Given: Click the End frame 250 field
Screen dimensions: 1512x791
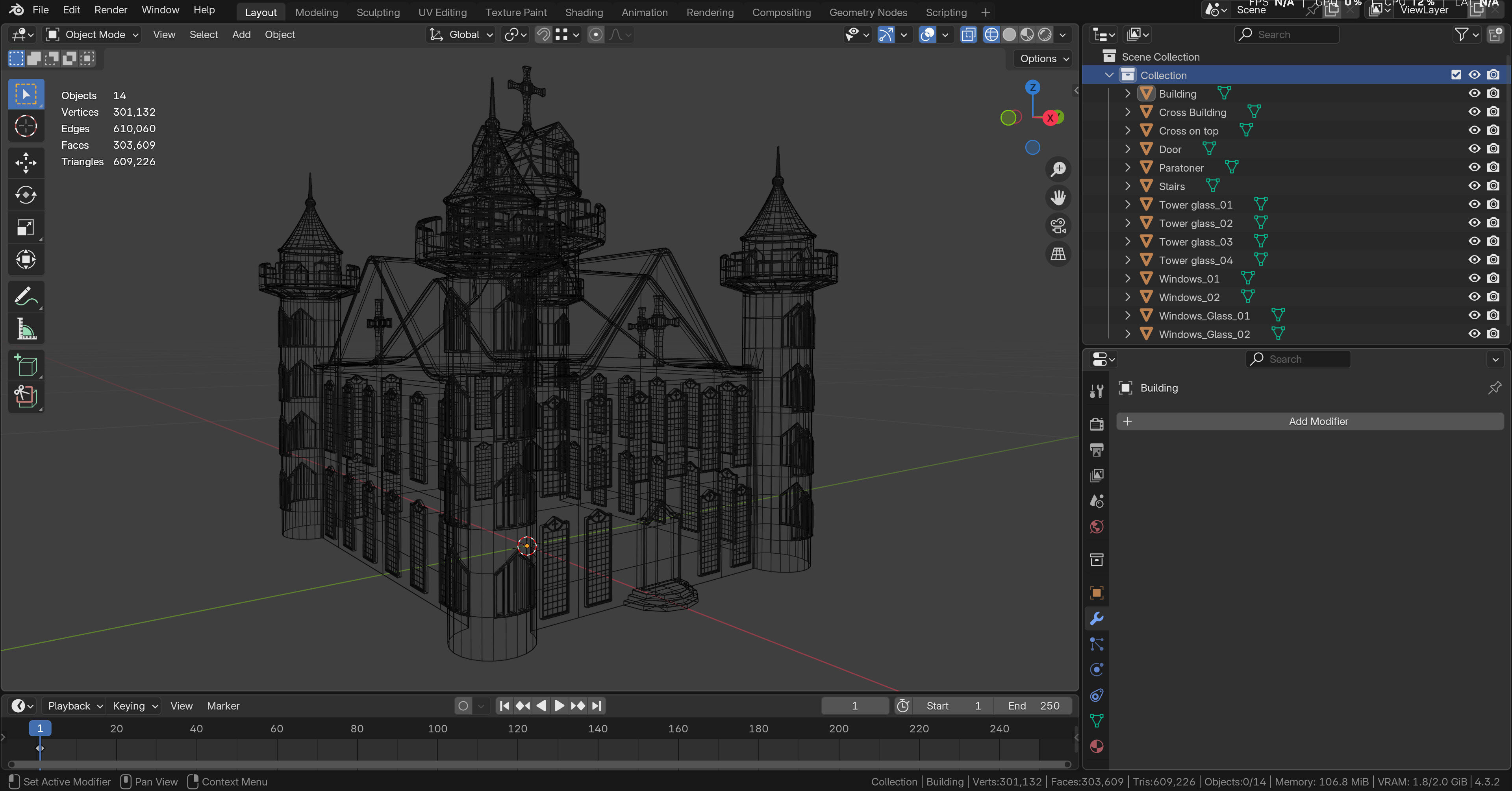Looking at the screenshot, I should point(1033,706).
